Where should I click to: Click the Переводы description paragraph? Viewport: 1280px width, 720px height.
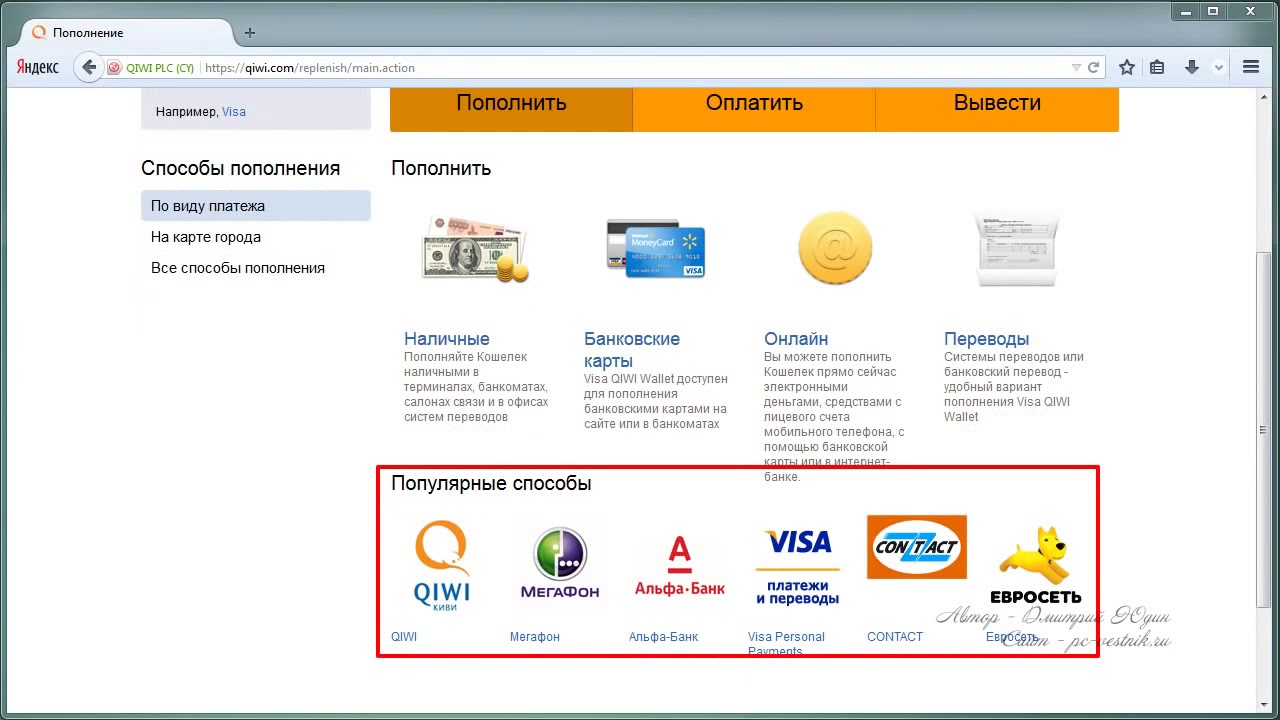[x=1014, y=387]
